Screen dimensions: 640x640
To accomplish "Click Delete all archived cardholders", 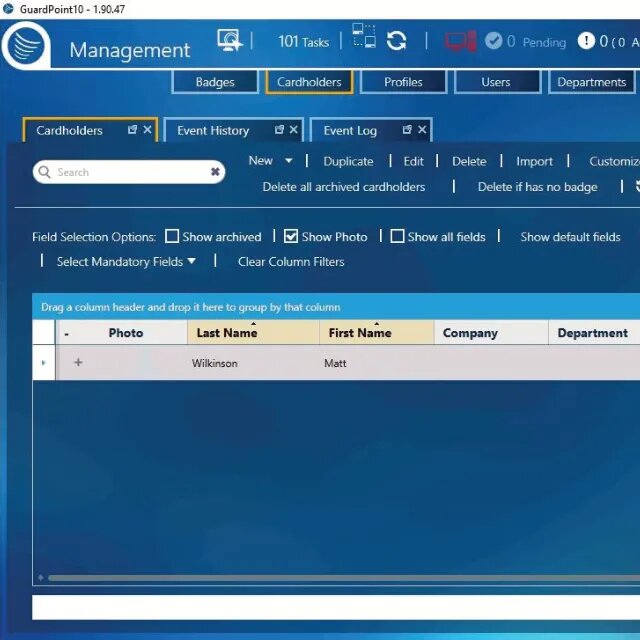I will (344, 187).
